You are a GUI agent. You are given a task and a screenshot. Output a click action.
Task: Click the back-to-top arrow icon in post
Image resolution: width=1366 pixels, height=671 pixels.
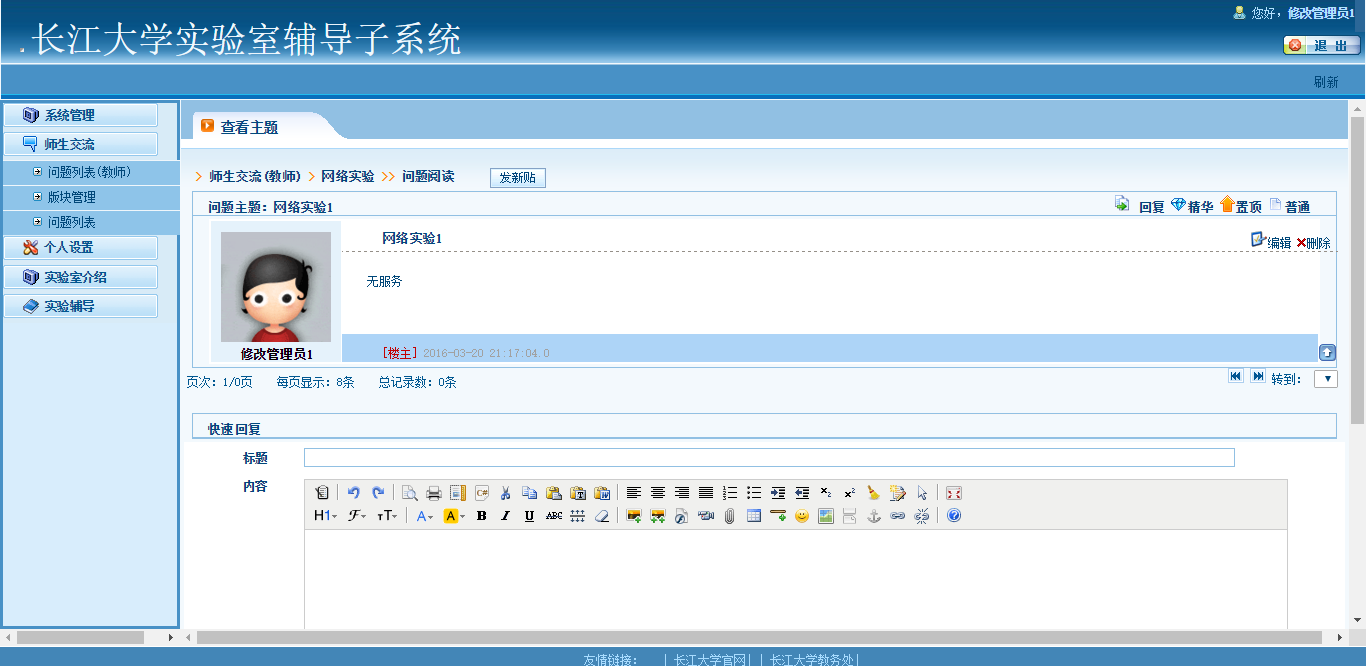(1327, 352)
